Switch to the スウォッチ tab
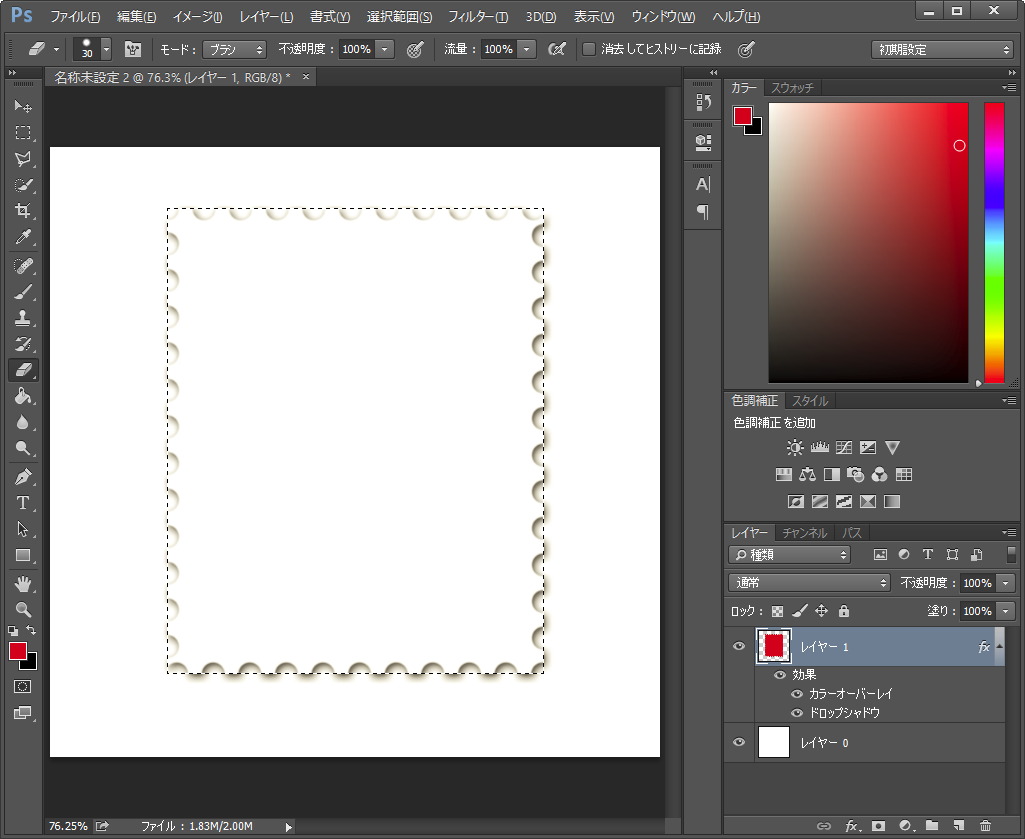The width and height of the screenshot is (1025, 839). point(792,88)
